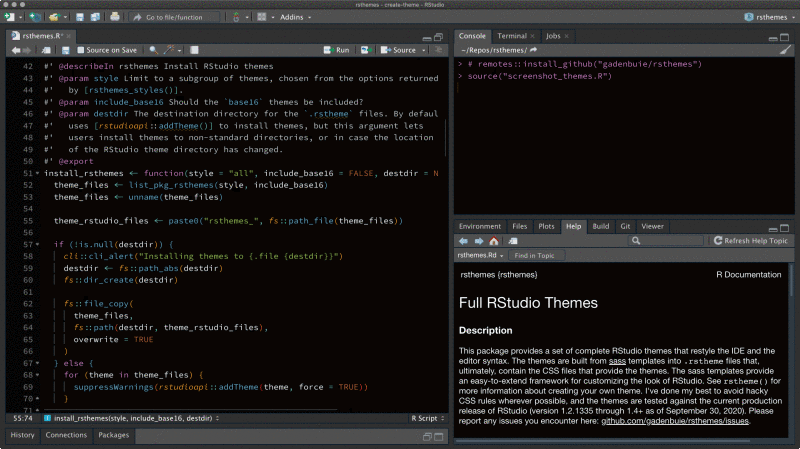Open the R Script file type dropdown
Viewport: 800px width, 449px height.
428,418
